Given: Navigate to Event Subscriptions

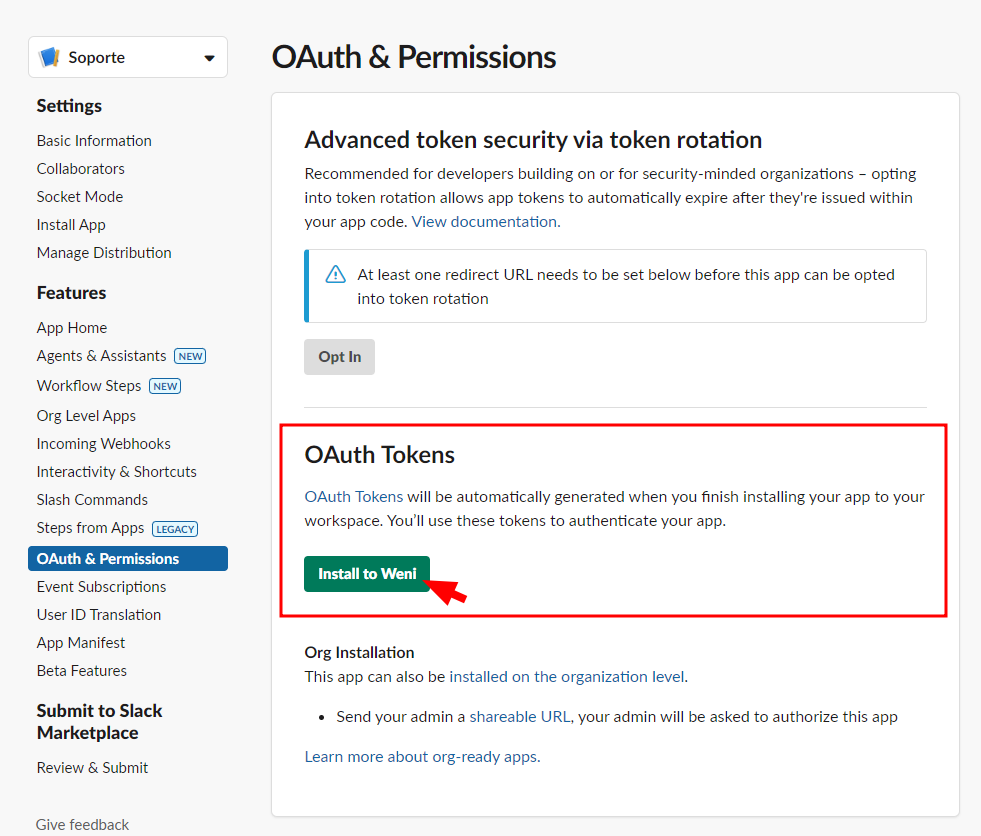Looking at the screenshot, I should (102, 587).
